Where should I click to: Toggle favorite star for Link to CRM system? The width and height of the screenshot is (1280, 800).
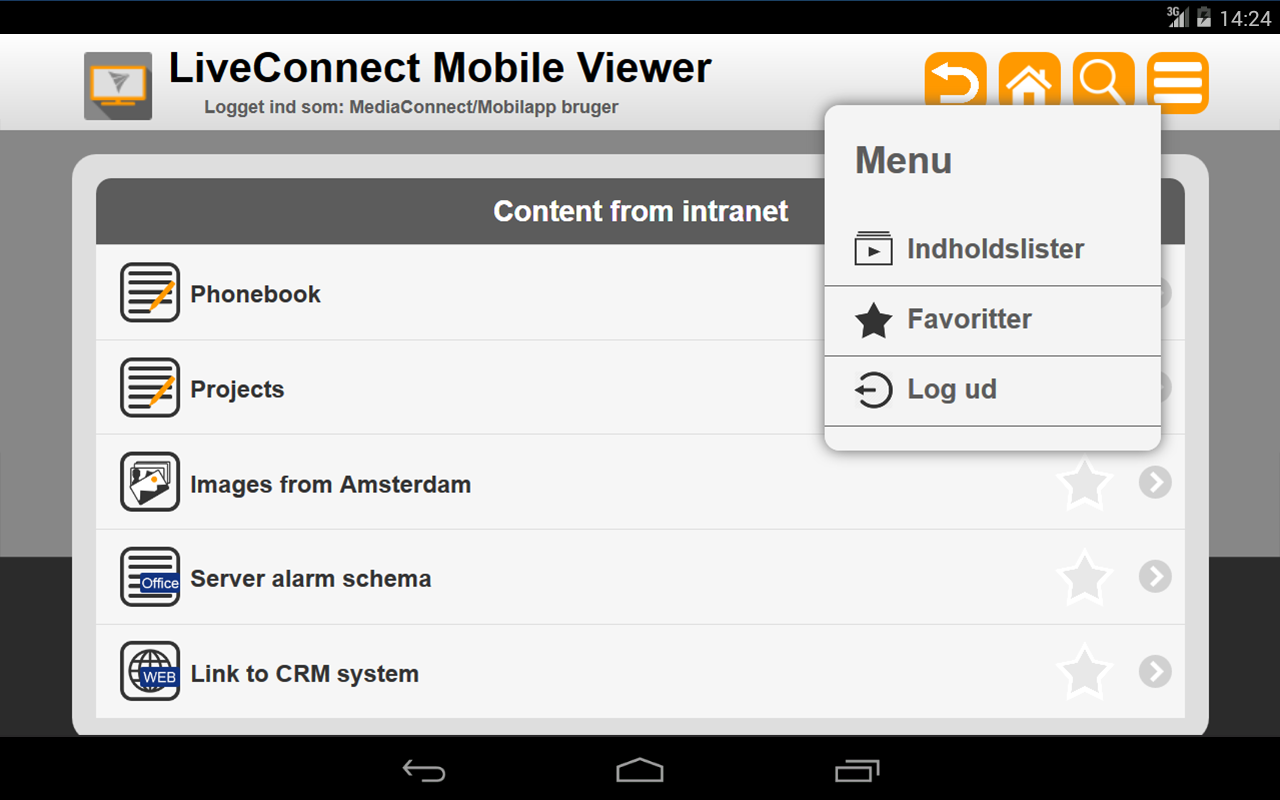click(x=1084, y=671)
